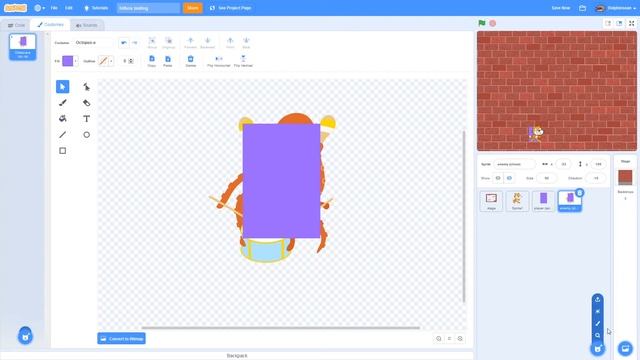Click See Project Page

tap(231, 8)
